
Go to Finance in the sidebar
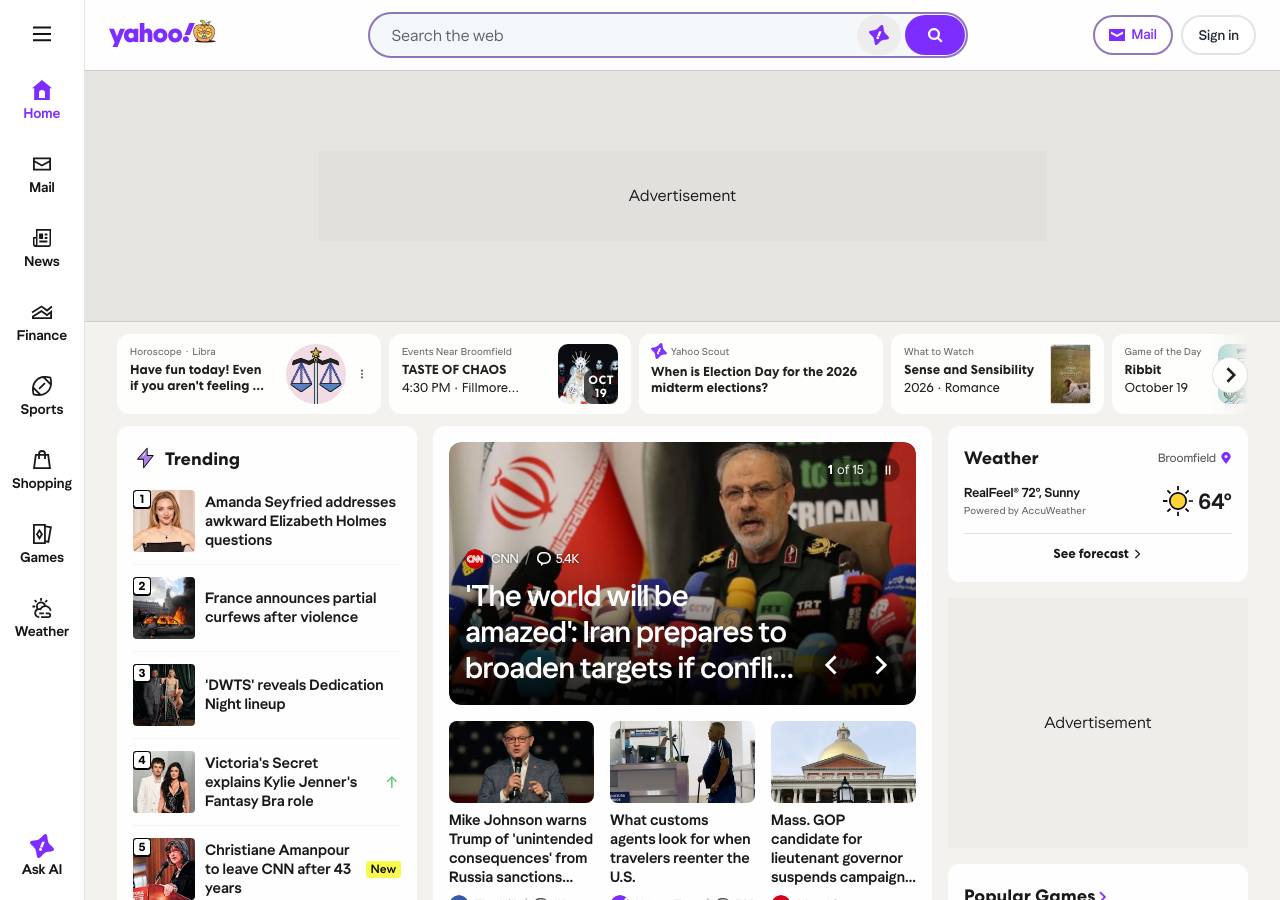42,322
